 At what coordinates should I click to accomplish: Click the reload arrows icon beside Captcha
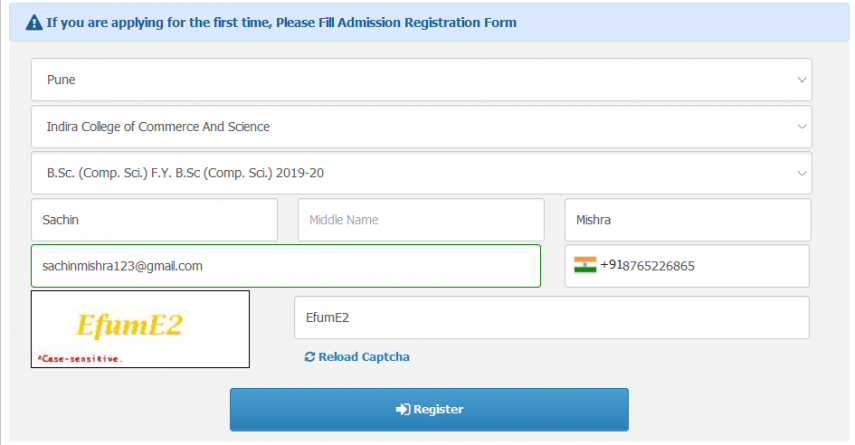[310, 357]
